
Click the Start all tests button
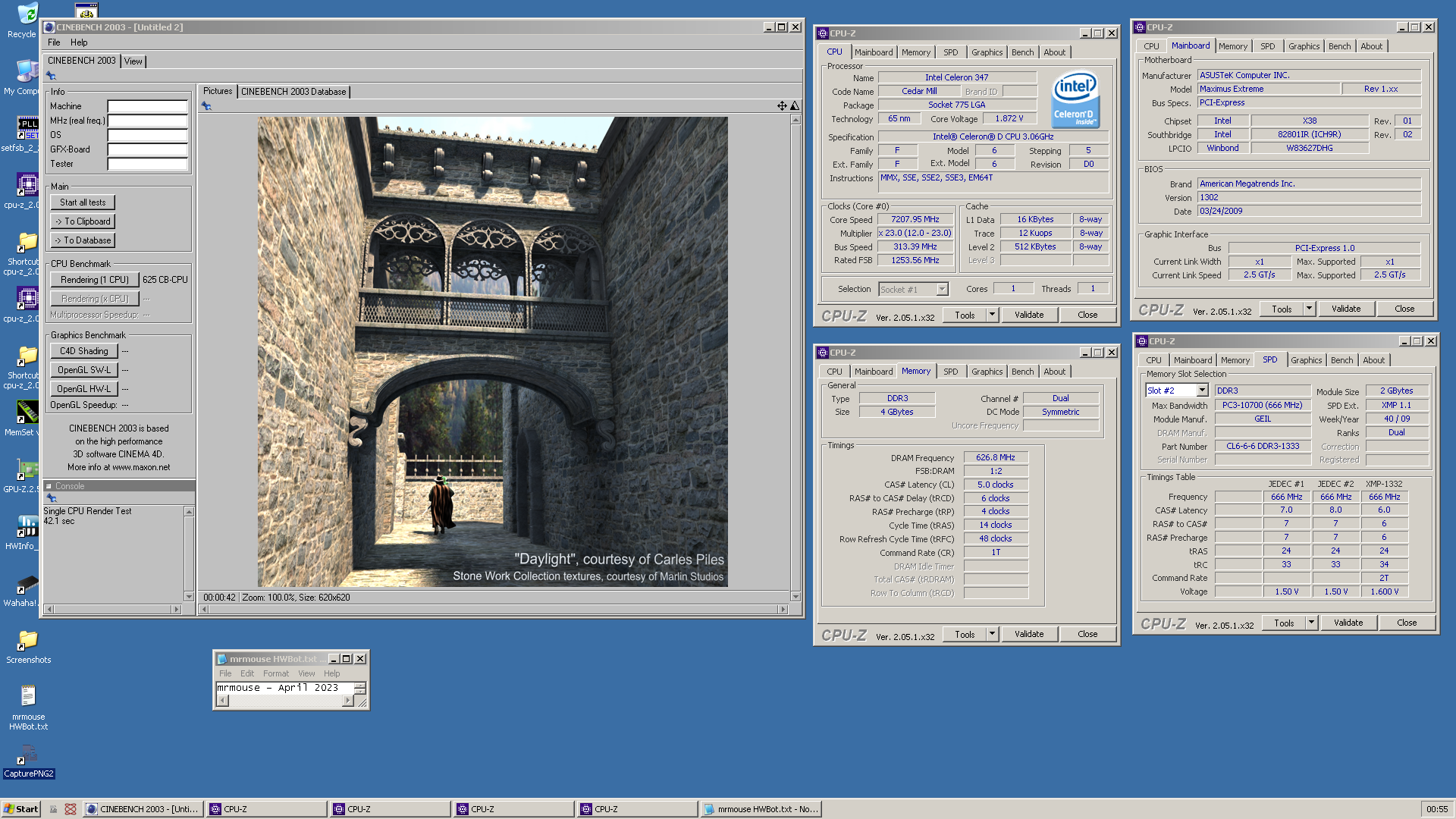coord(83,202)
